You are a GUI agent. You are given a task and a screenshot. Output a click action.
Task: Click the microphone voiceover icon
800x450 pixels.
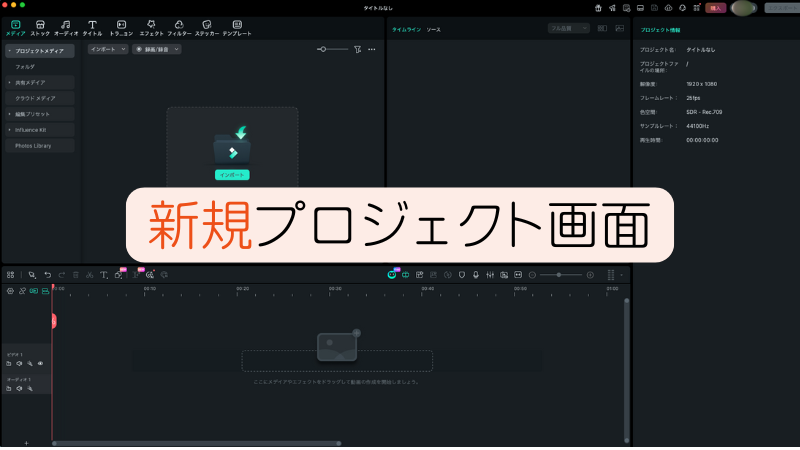(x=476, y=274)
